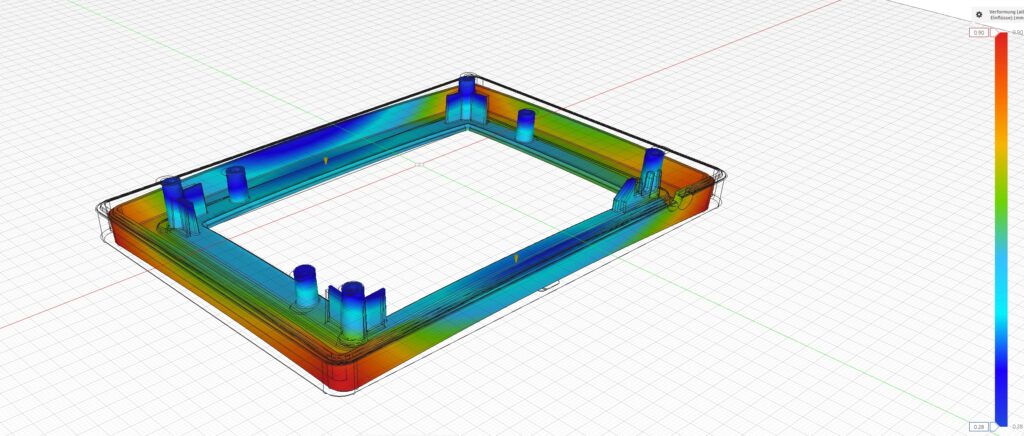Select the upper legend range slider handle
The width and height of the screenshot is (1024, 436).
995,33
